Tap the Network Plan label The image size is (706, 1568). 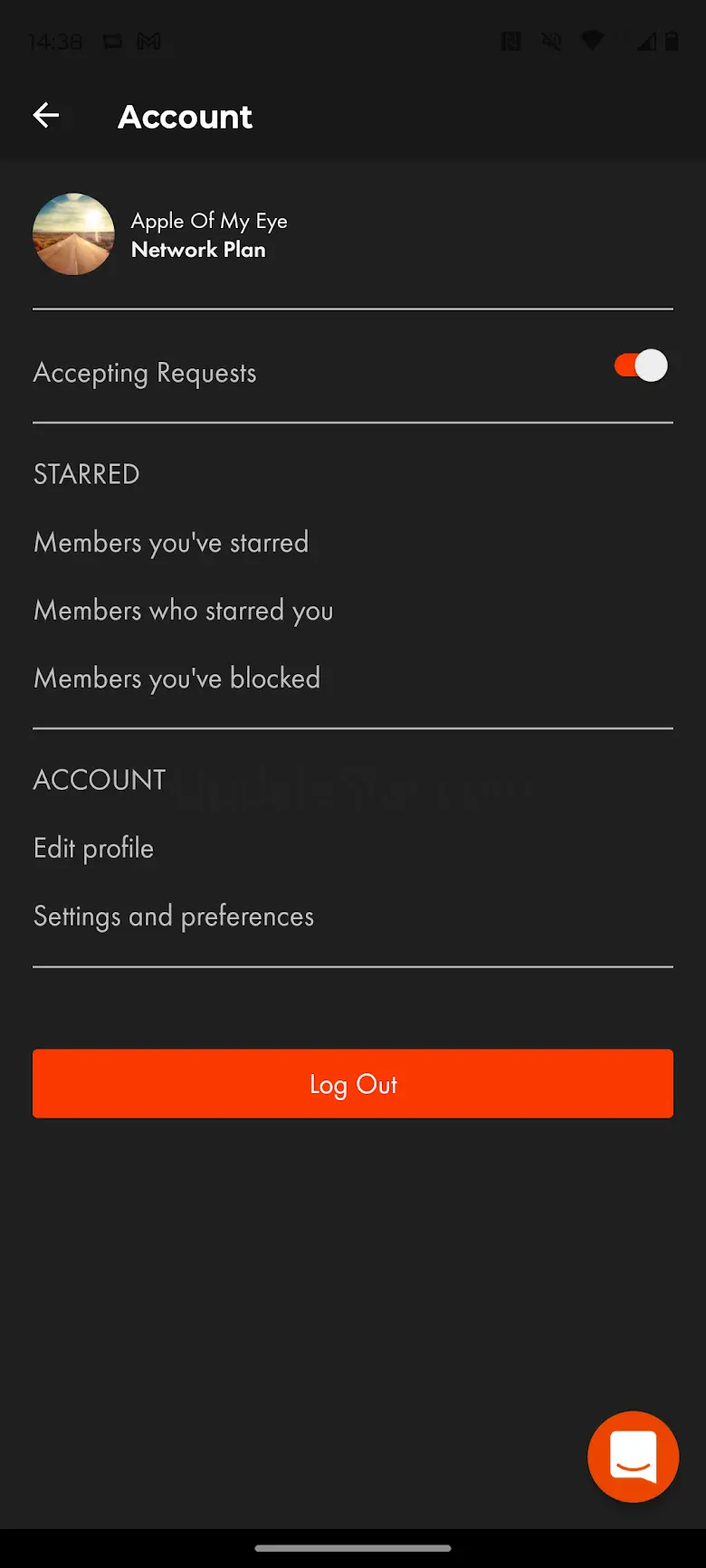(198, 250)
